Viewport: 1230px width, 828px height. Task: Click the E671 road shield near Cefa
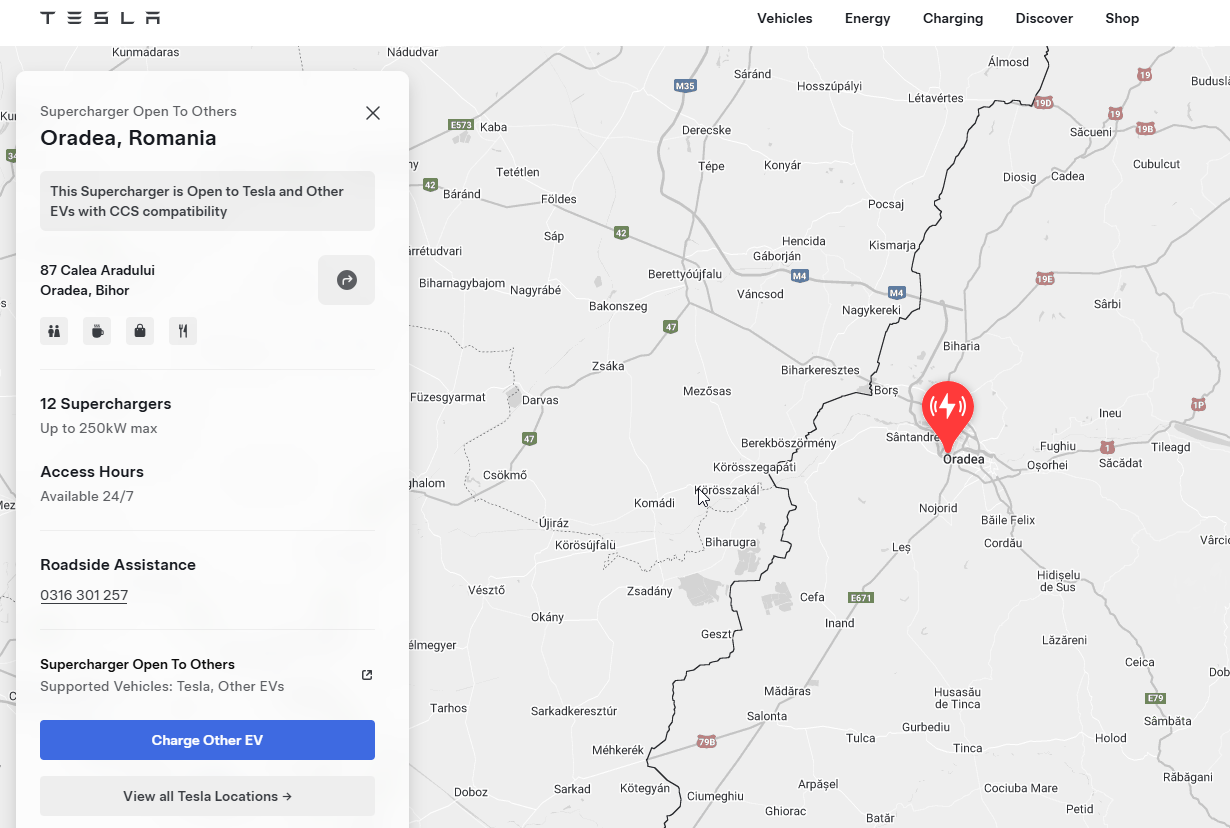click(861, 598)
